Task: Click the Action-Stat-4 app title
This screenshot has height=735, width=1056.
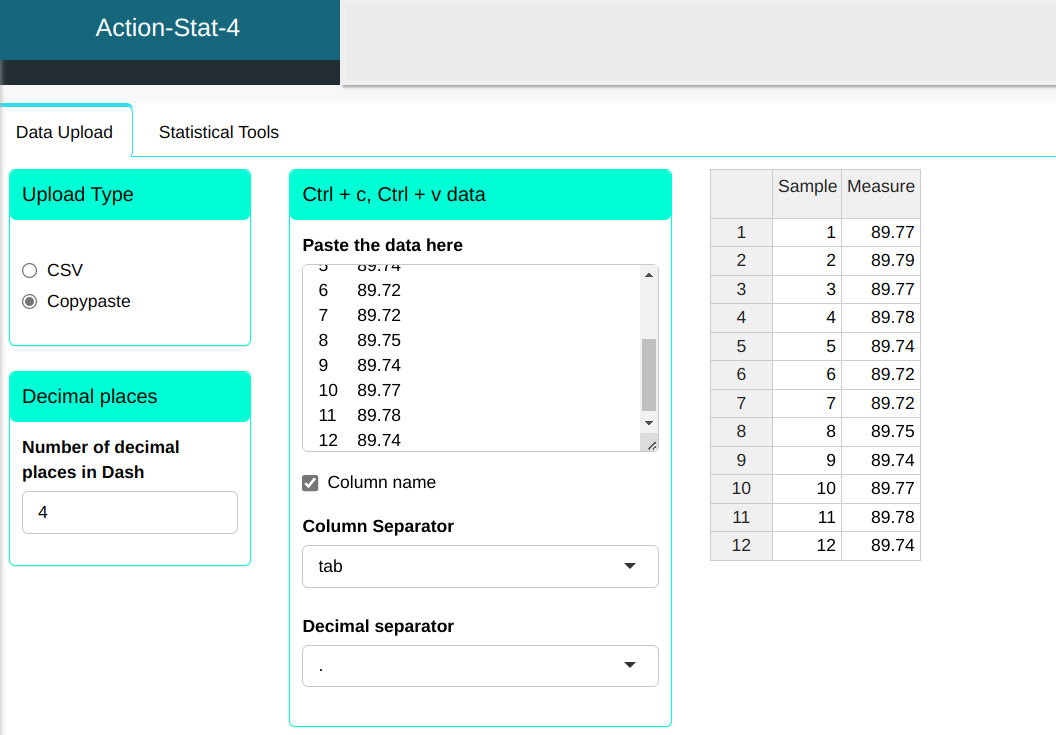Action: [x=168, y=28]
